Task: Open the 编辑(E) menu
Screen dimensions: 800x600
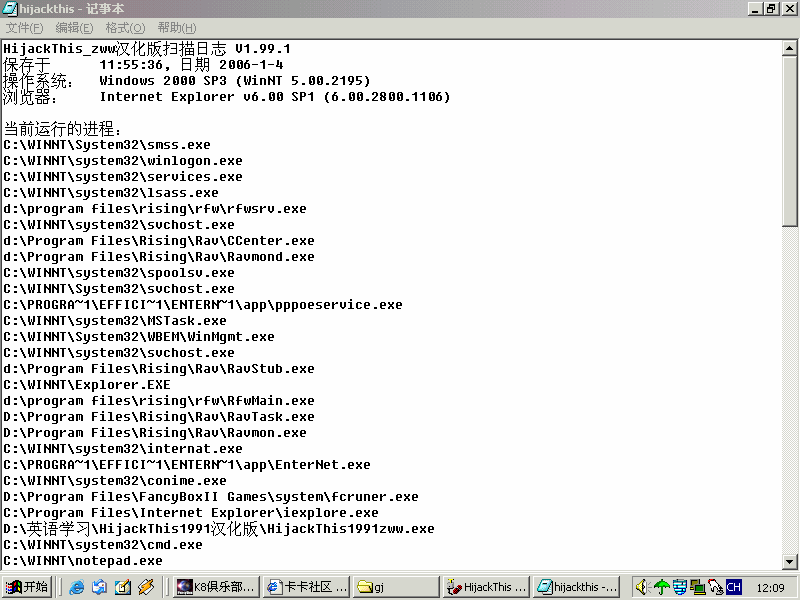Action: point(74,28)
